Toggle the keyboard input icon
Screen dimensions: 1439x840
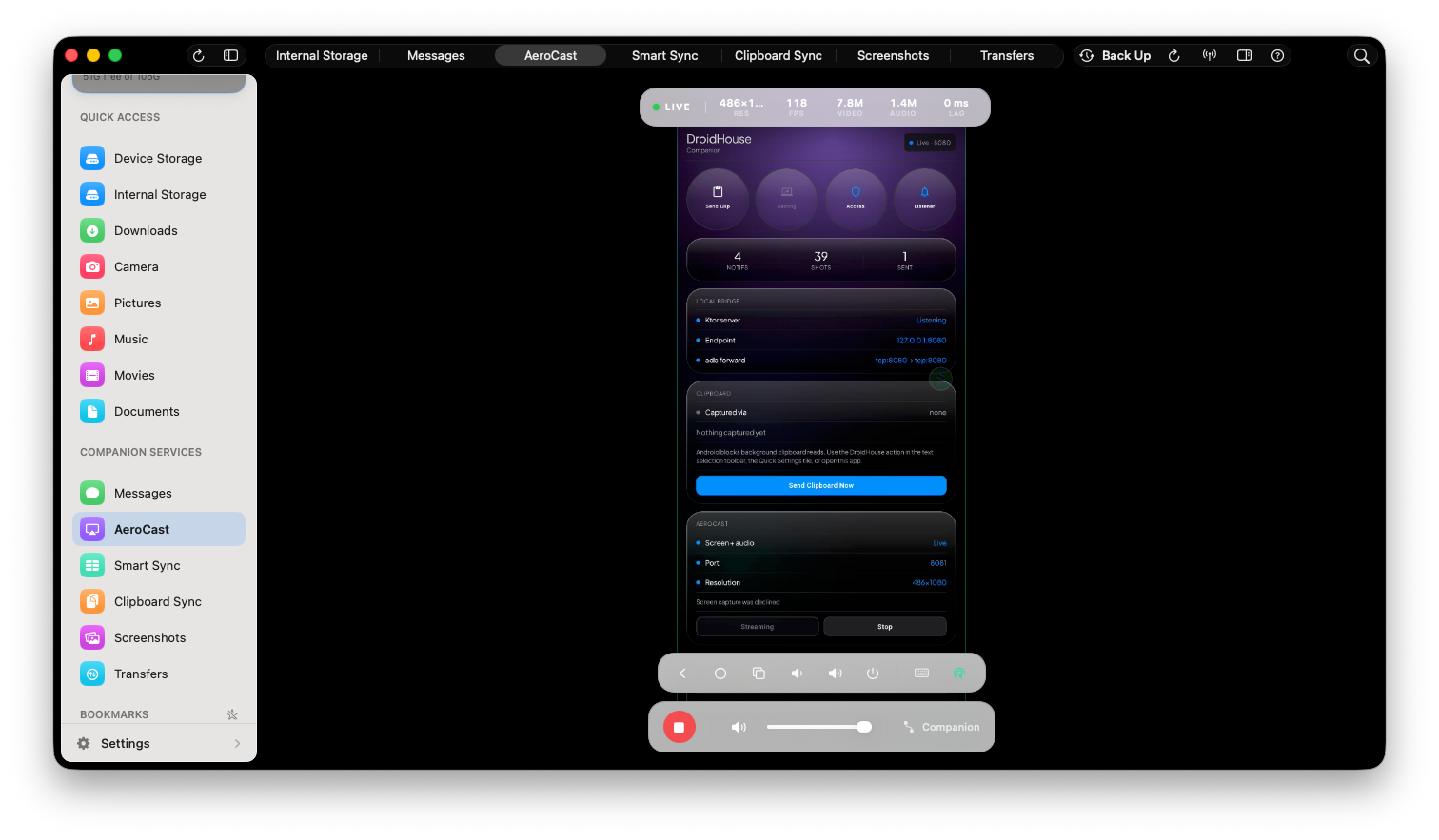coord(921,674)
